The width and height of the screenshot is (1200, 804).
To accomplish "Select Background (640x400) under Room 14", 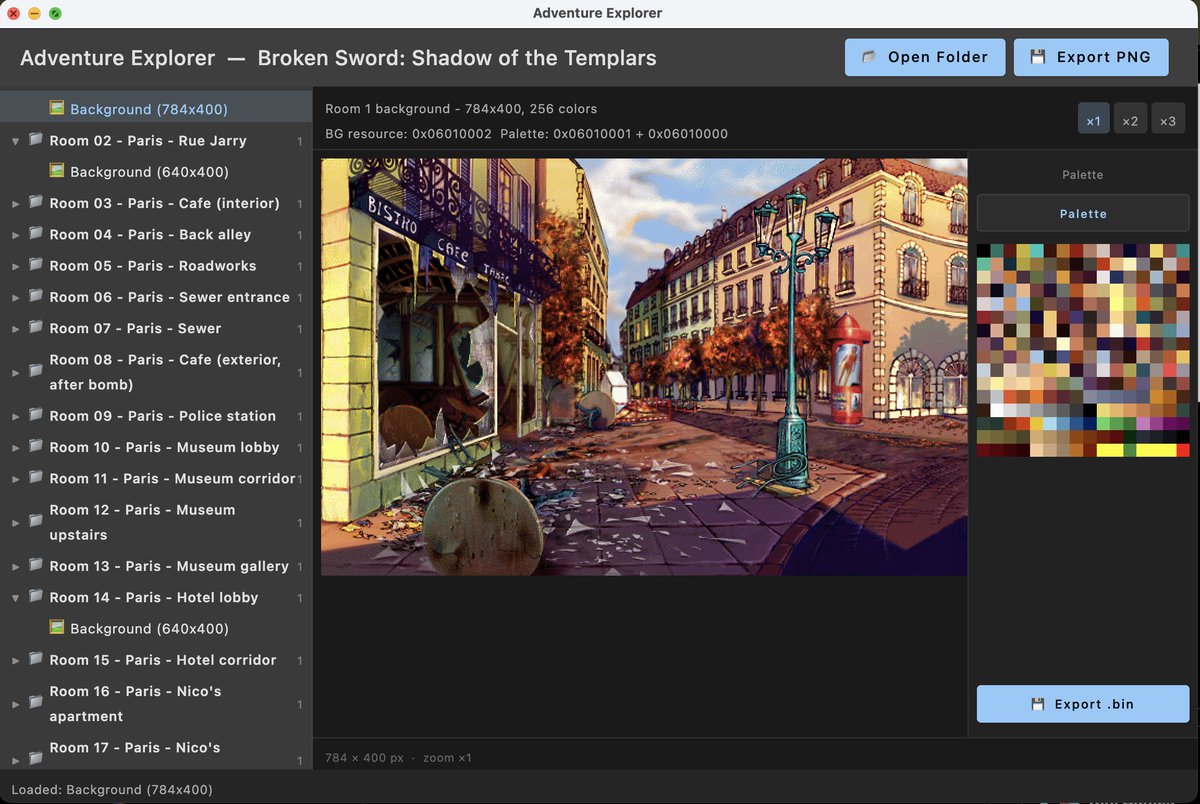I will point(156,629).
